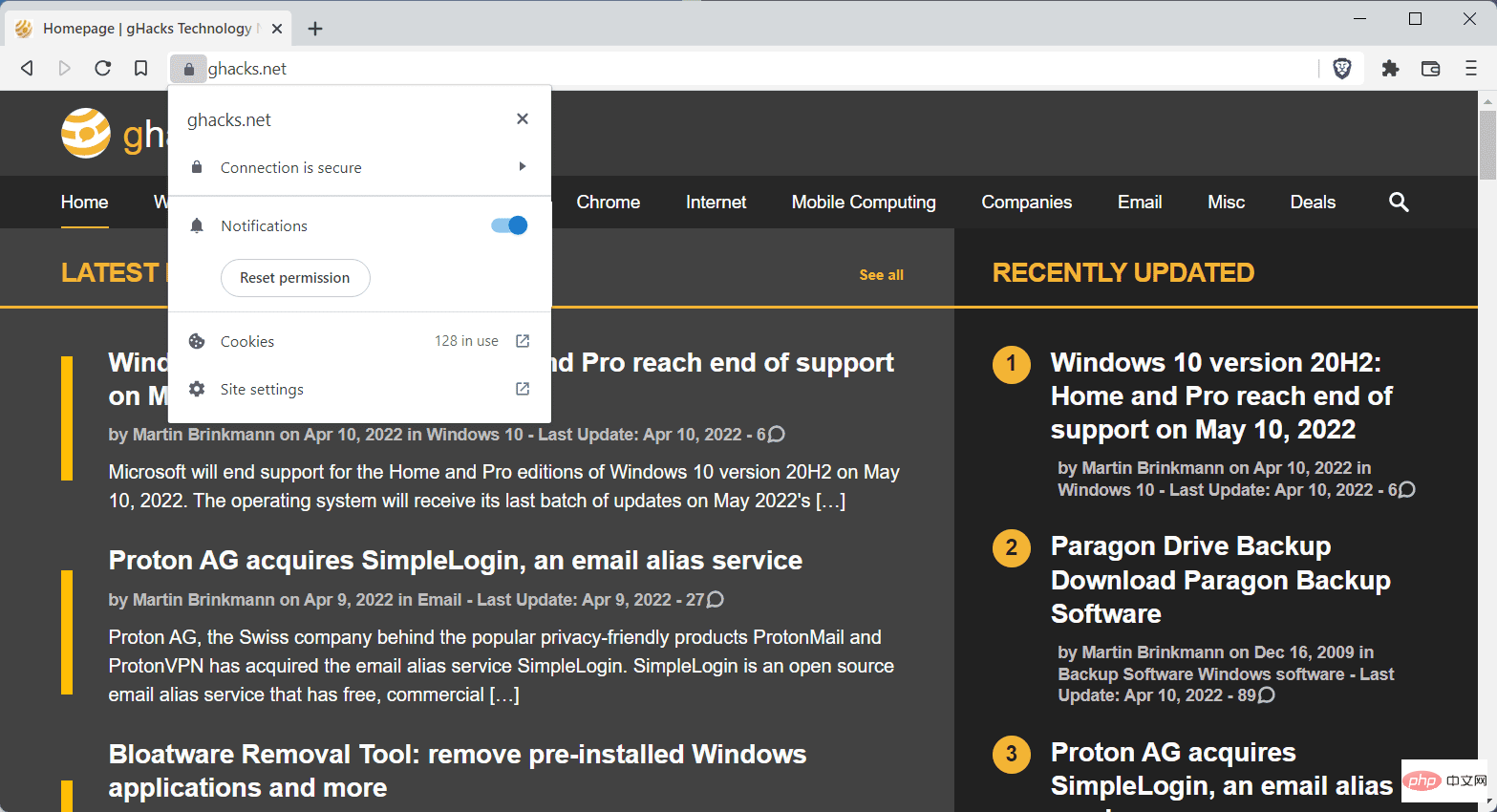
Task: Open the Misc category
Action: (1226, 202)
